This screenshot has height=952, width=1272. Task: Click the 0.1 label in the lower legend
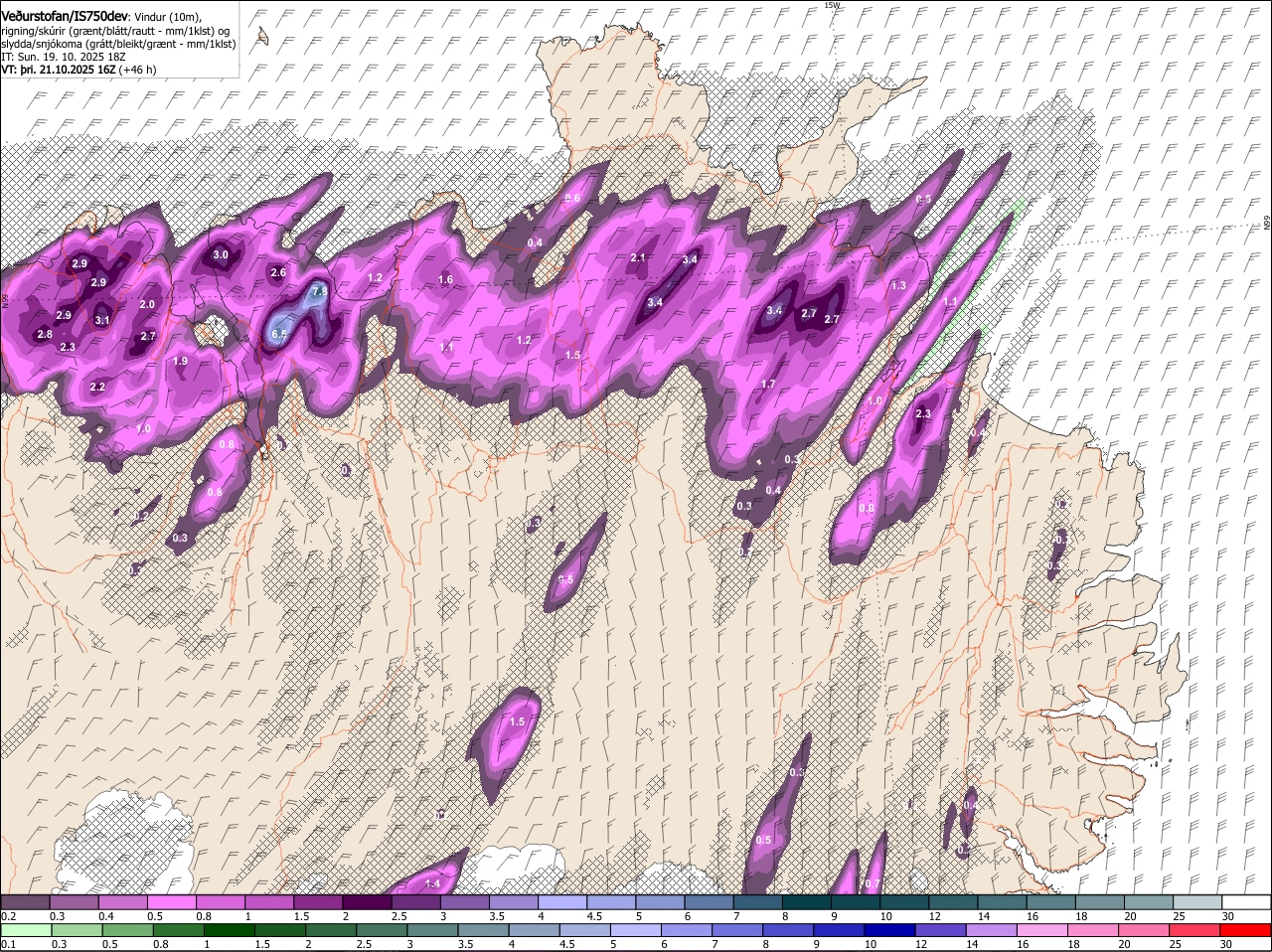click(8, 944)
